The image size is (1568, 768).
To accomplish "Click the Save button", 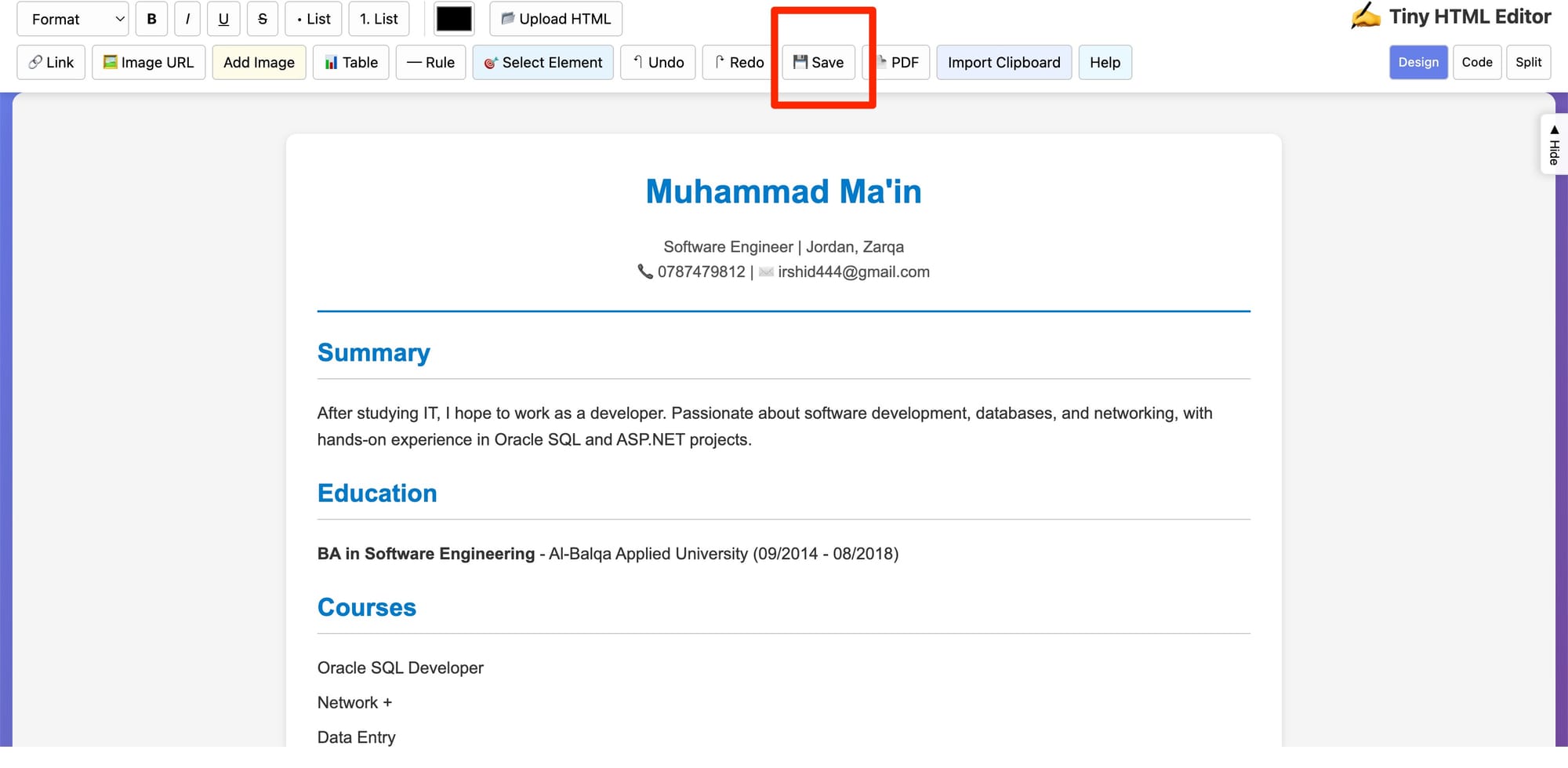I will click(818, 62).
